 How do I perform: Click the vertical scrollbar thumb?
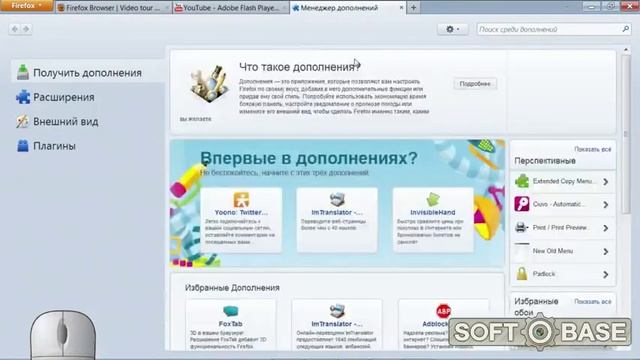point(626,135)
